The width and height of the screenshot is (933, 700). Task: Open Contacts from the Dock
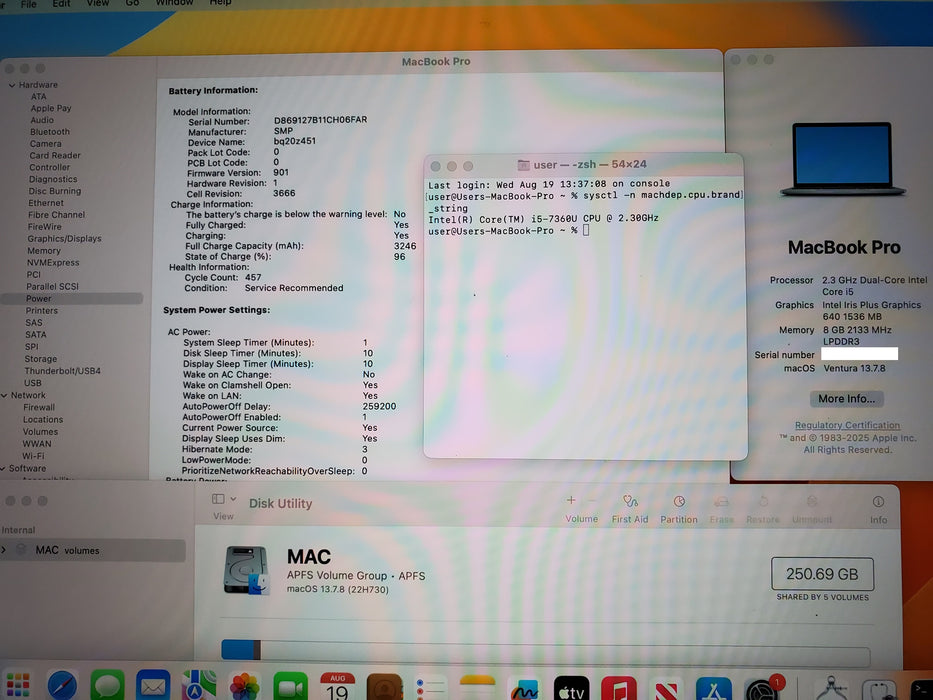(384, 686)
